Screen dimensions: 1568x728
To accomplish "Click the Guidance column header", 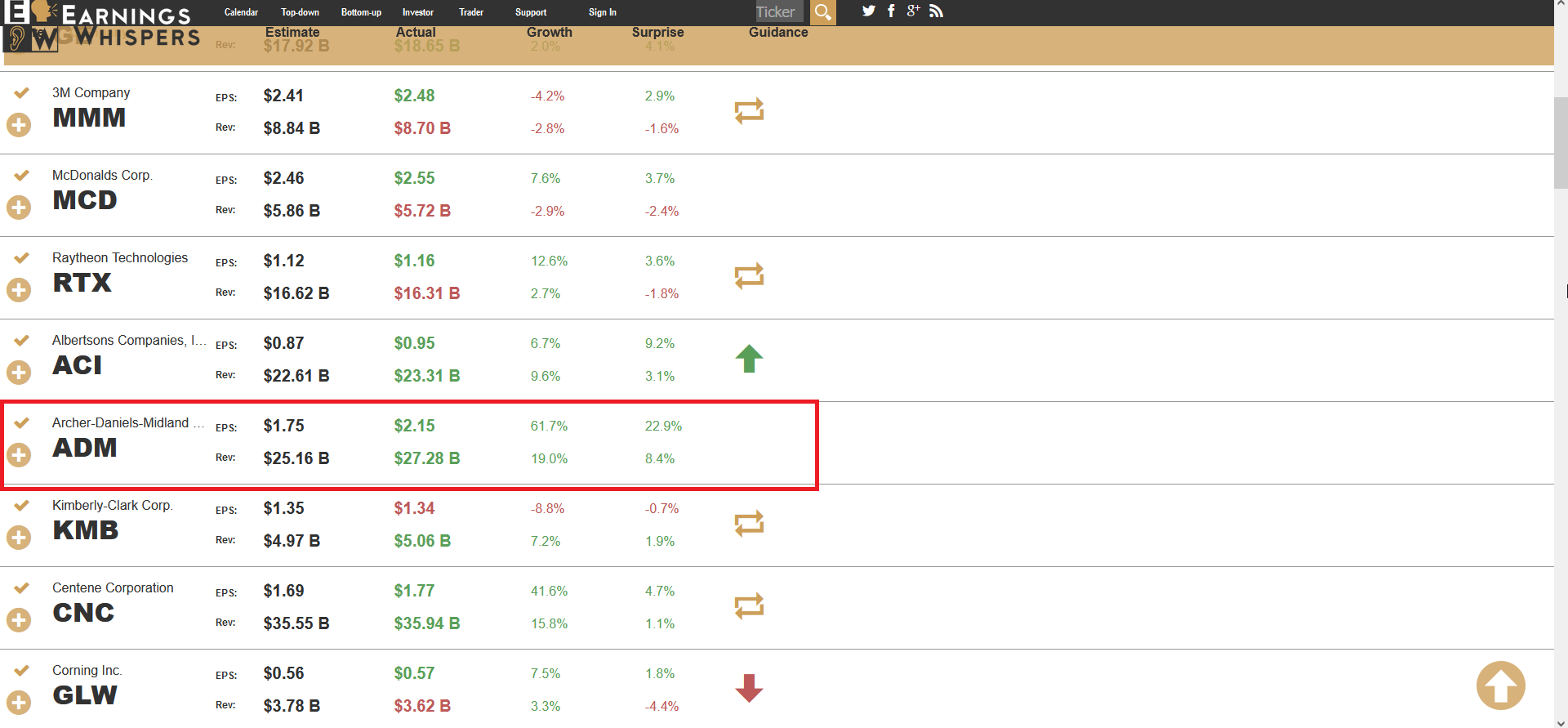I will tap(778, 32).
